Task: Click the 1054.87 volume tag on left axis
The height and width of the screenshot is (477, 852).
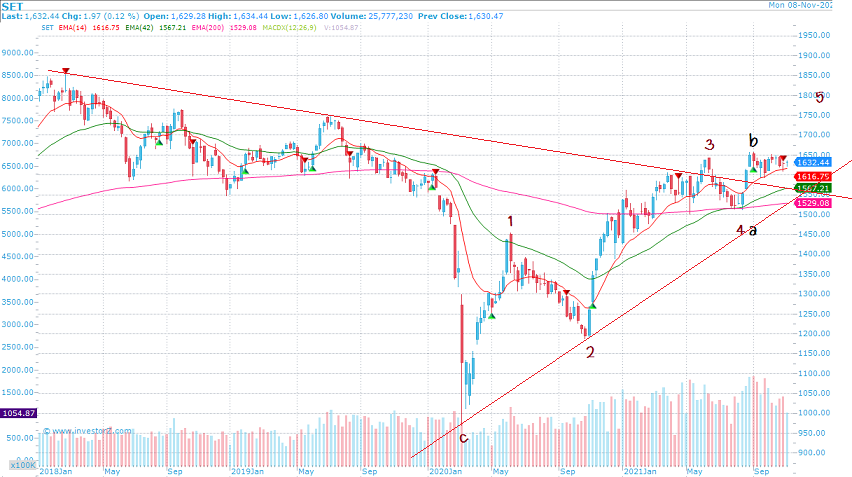Action: (18, 413)
